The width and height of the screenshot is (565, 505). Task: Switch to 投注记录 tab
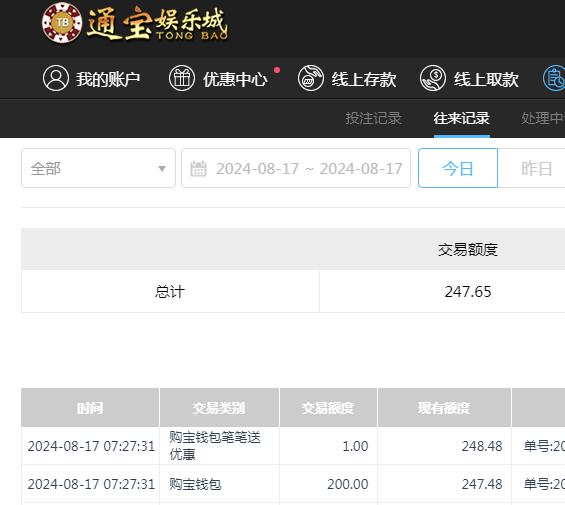(374, 118)
